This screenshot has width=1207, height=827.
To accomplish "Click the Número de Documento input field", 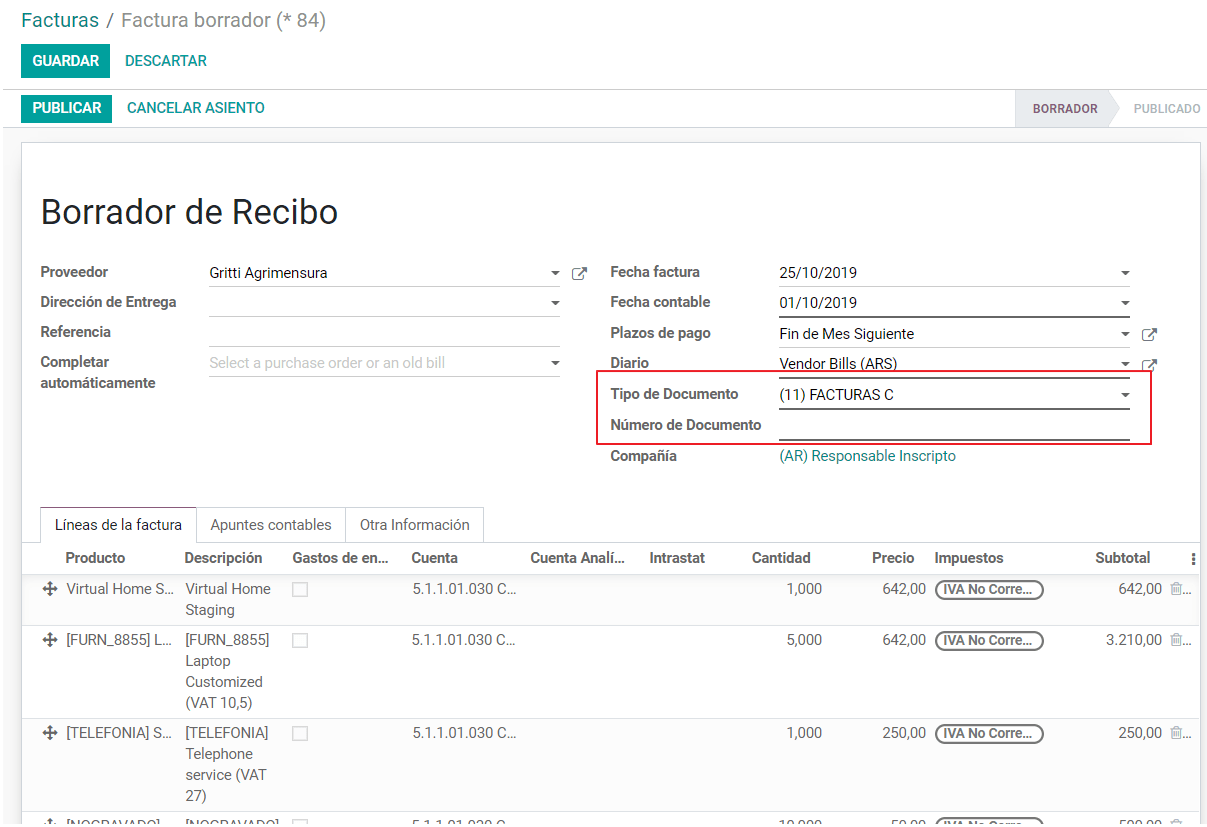I will 953,426.
